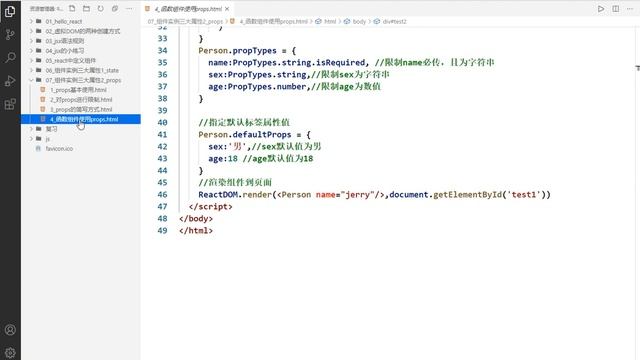This screenshot has height=360, width=640.
Task: Click line number 41 in gutter
Action: [x=162, y=135]
